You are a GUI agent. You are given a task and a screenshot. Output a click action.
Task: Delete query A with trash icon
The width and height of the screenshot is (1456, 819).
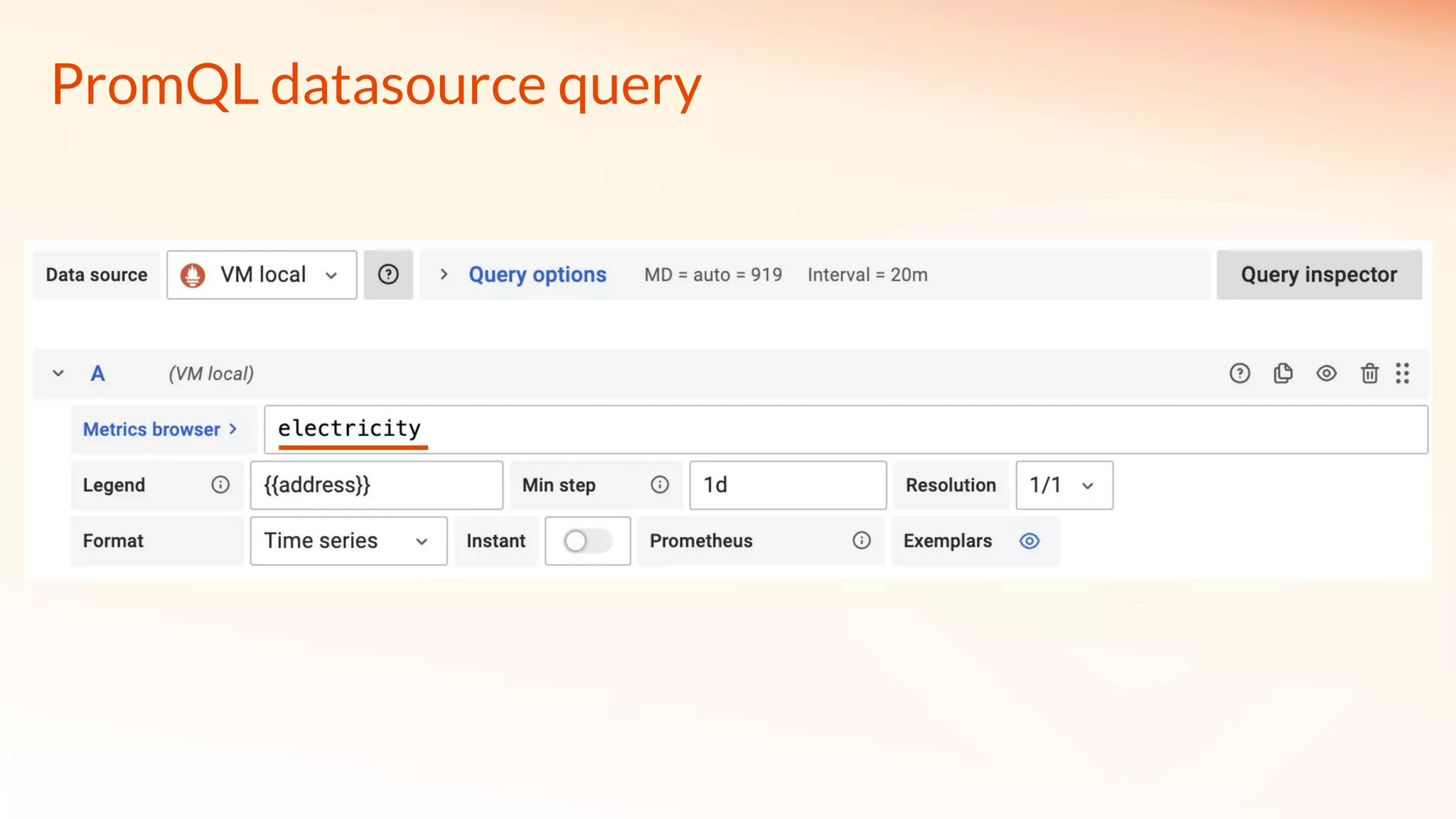[x=1370, y=373]
